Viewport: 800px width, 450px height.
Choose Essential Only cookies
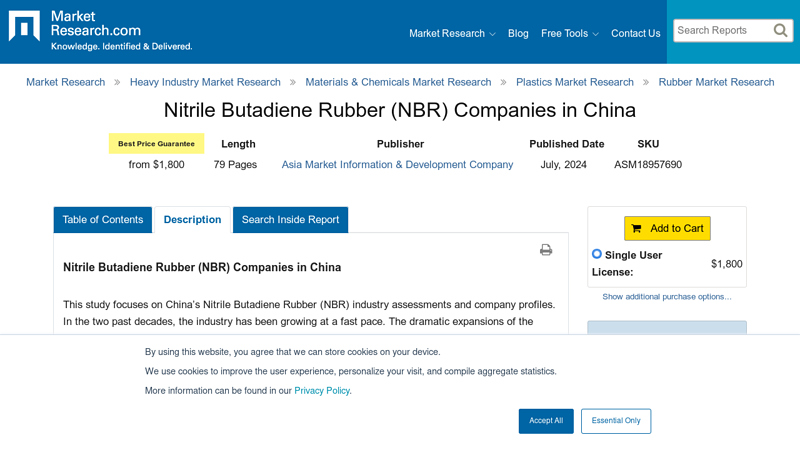pos(616,421)
